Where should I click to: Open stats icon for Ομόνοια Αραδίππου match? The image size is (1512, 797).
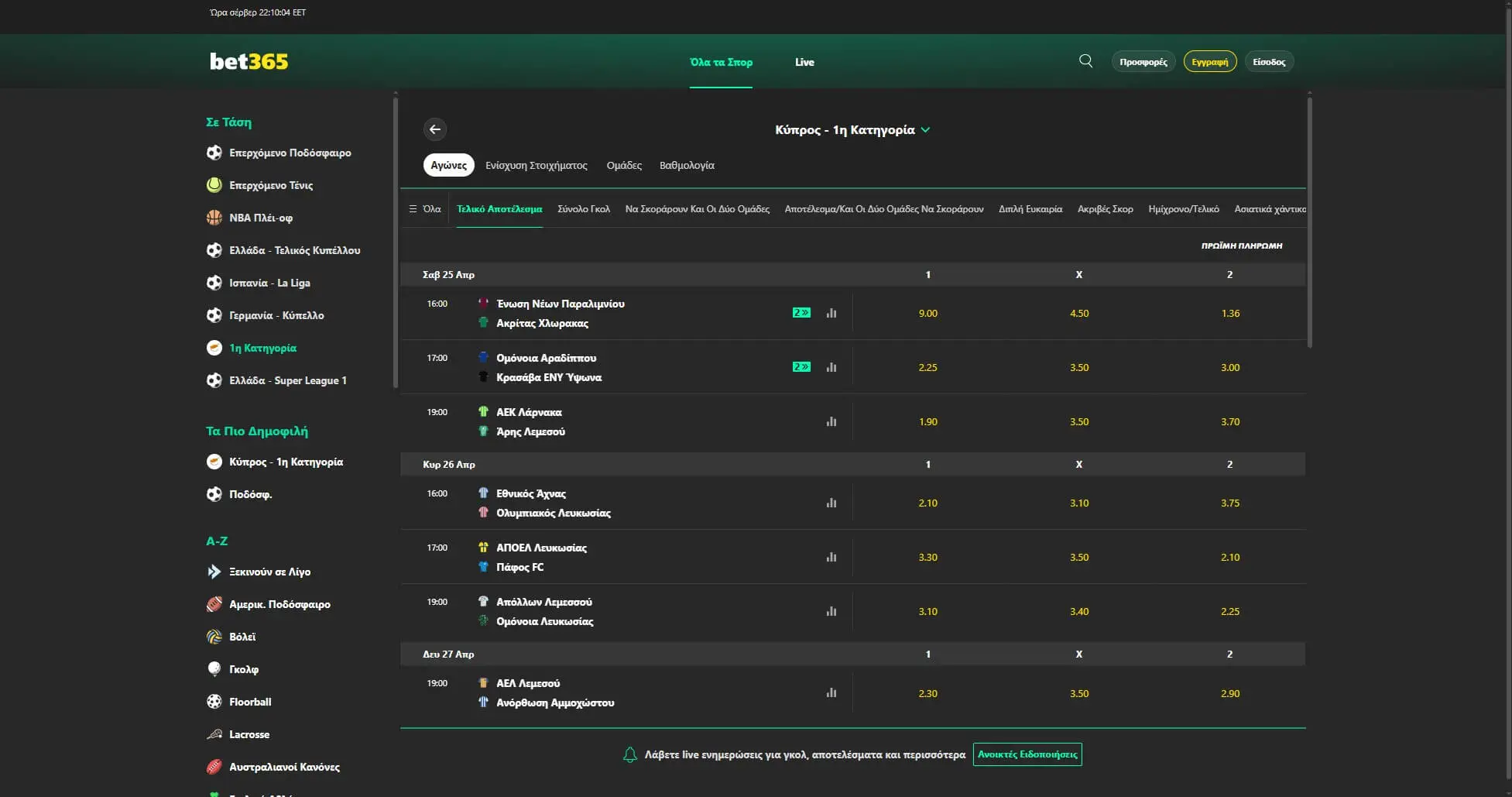831,367
